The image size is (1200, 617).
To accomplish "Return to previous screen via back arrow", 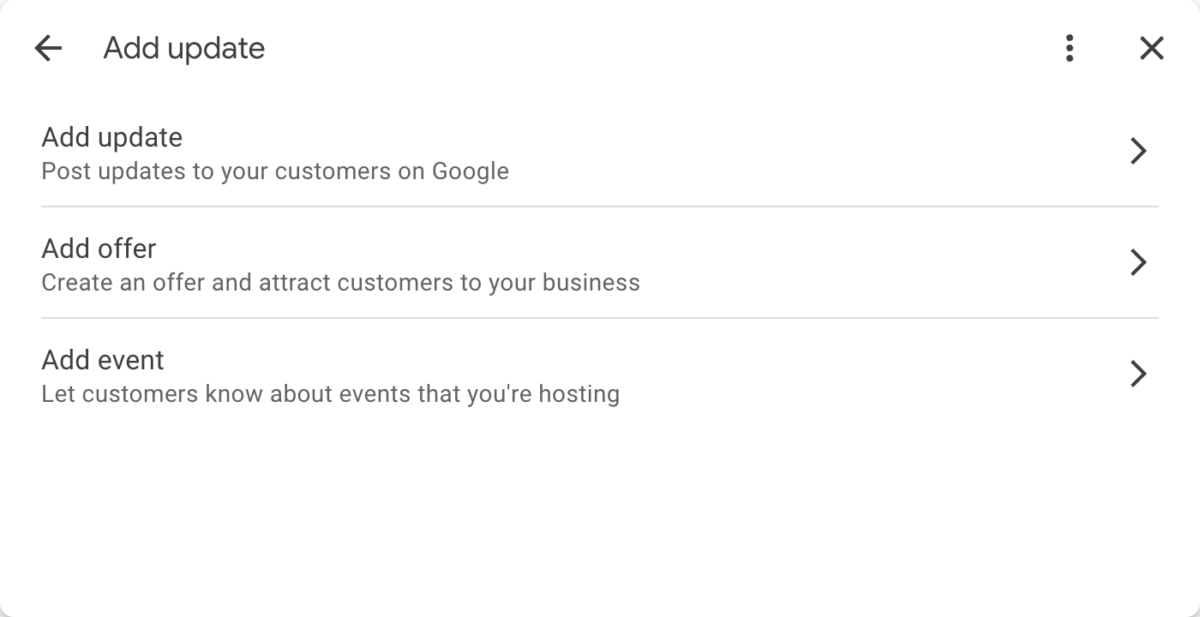I will pyautogui.click(x=48, y=48).
